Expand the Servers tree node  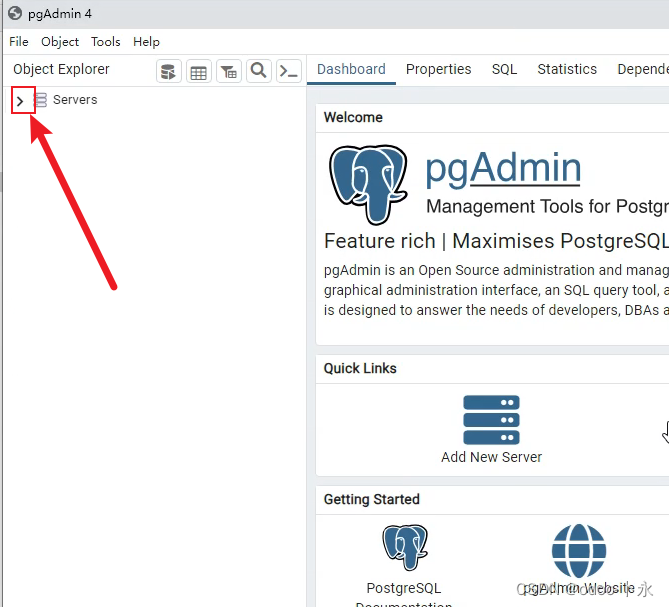pyautogui.click(x=20, y=101)
